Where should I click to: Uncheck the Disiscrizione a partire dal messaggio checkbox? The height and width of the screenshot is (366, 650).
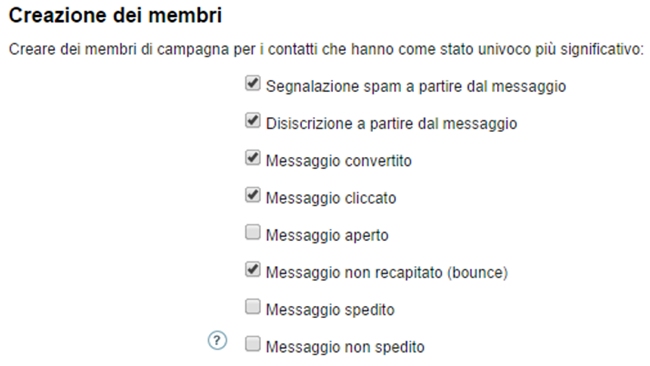(x=252, y=121)
